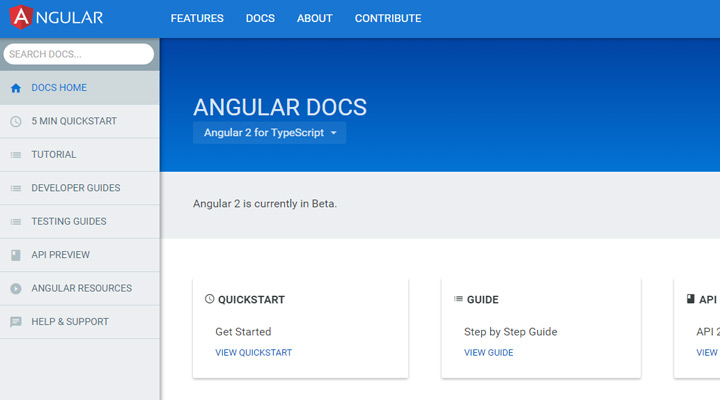Screen dimensions: 720x400
Task: Open the Features menu
Action: [x=197, y=18]
